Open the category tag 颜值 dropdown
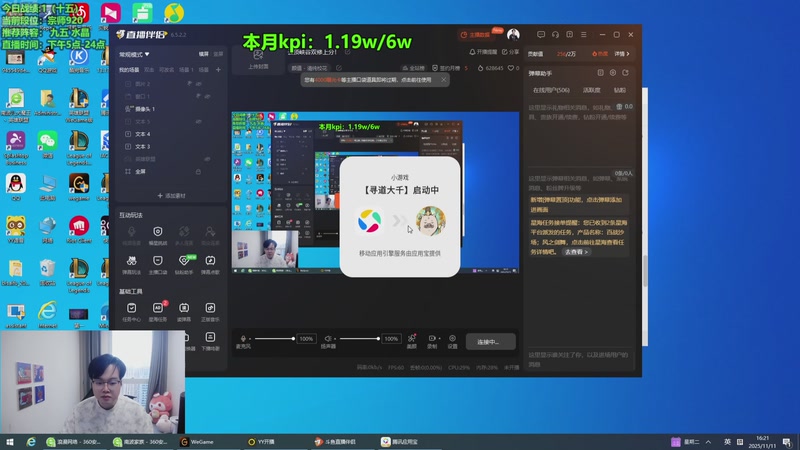Viewport: 800px width, 450px height. pyautogui.click(x=309, y=68)
